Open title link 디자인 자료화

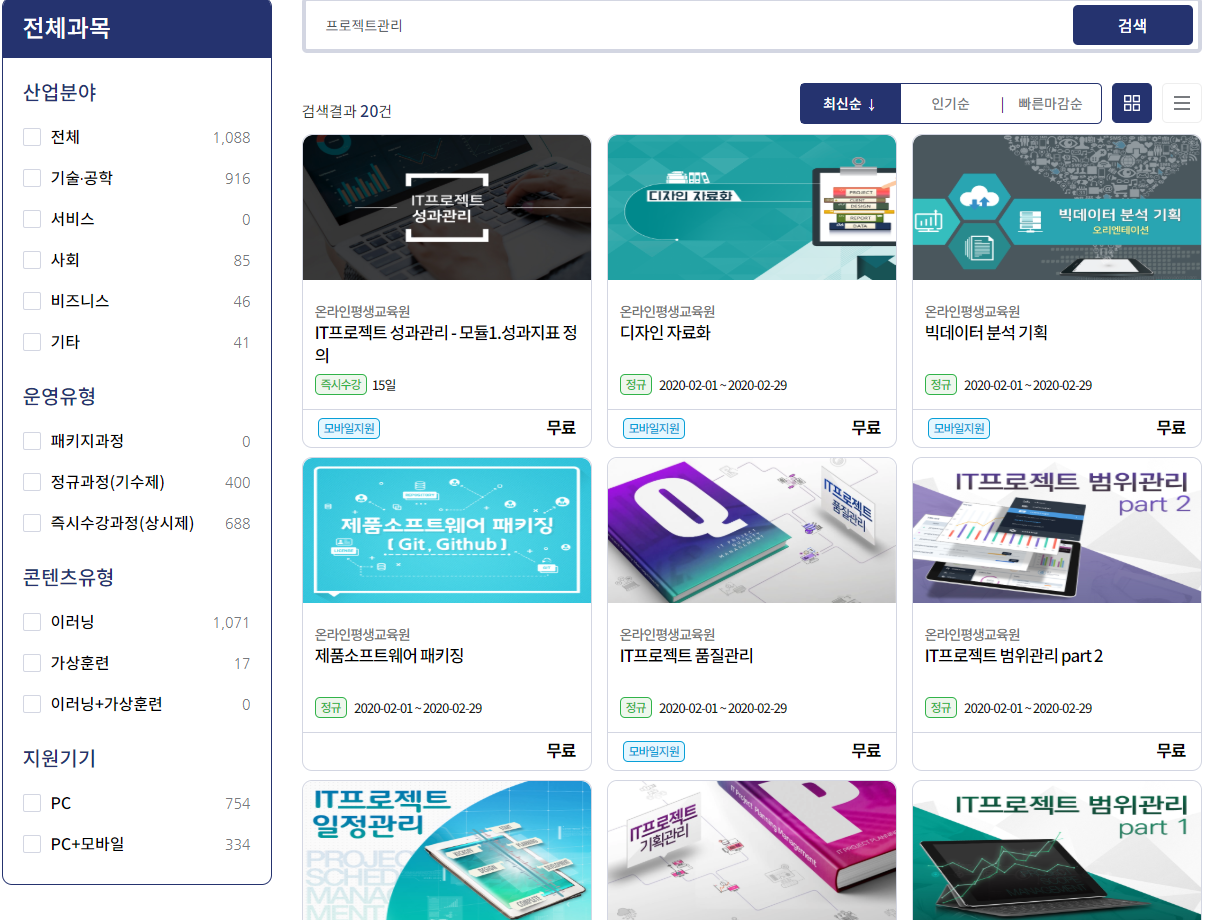tap(665, 333)
